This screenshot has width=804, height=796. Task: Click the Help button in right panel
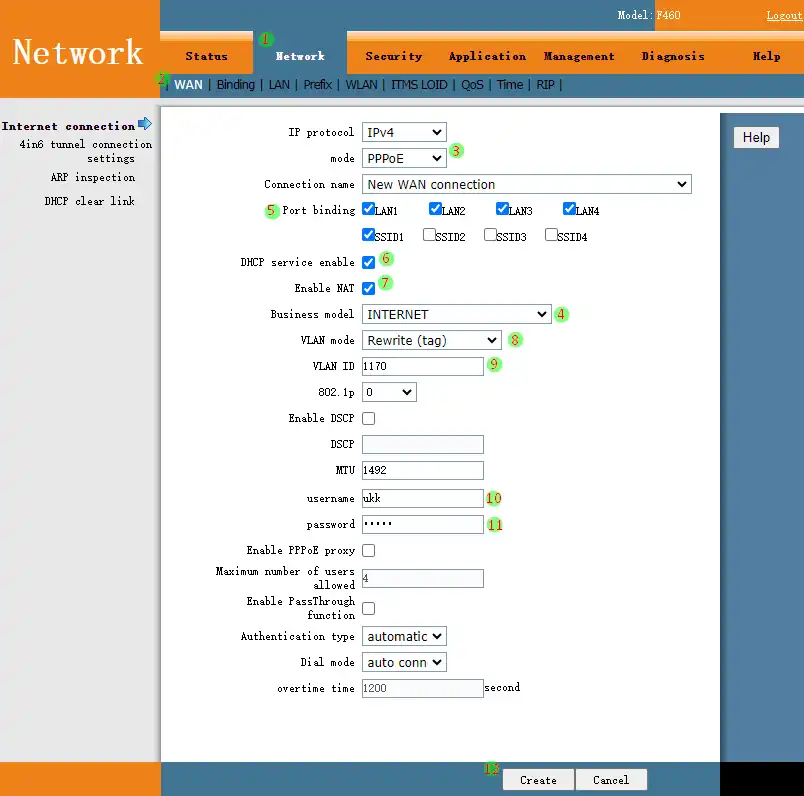tap(756, 137)
